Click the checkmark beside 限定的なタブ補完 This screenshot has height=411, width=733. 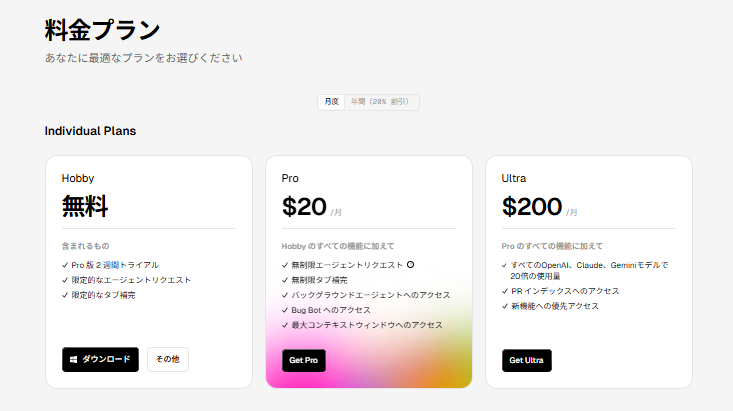[x=65, y=295]
